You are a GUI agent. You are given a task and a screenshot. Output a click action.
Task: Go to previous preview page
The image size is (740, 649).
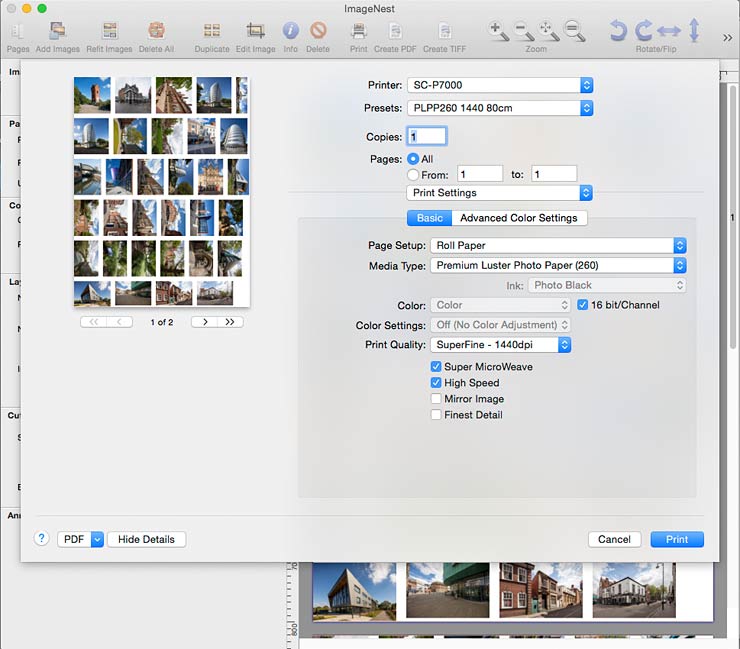[x=119, y=322]
